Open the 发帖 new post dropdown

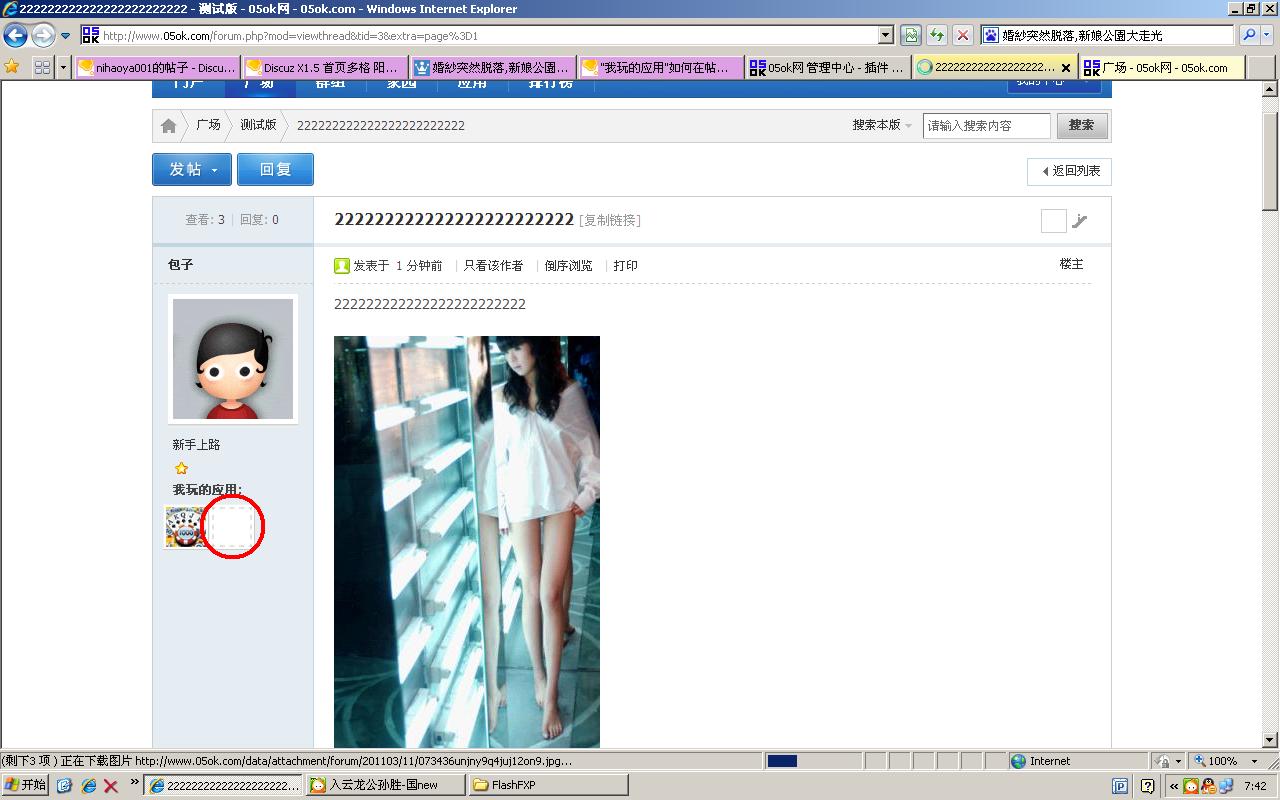point(192,169)
